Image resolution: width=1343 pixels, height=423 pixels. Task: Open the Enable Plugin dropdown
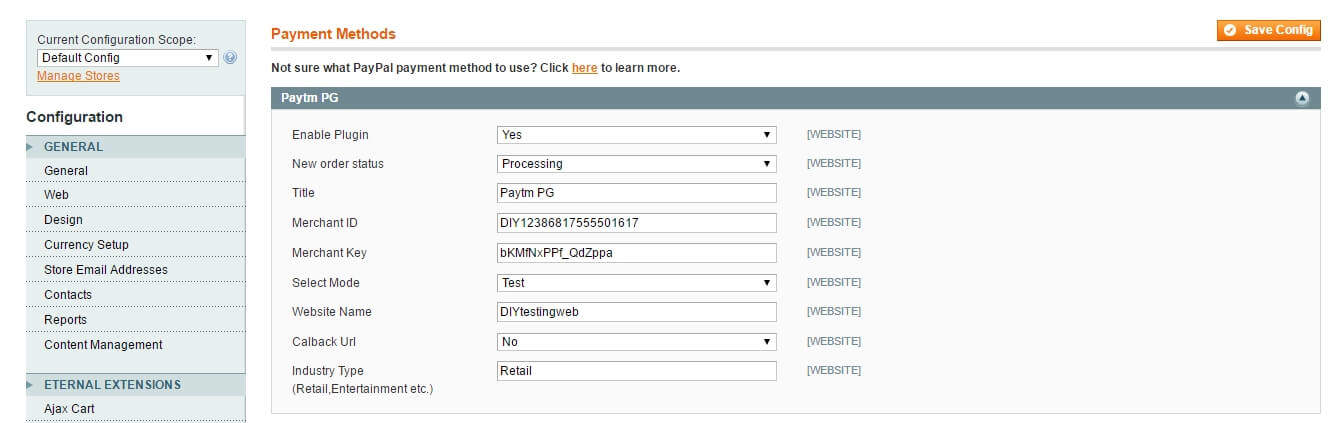(636, 134)
